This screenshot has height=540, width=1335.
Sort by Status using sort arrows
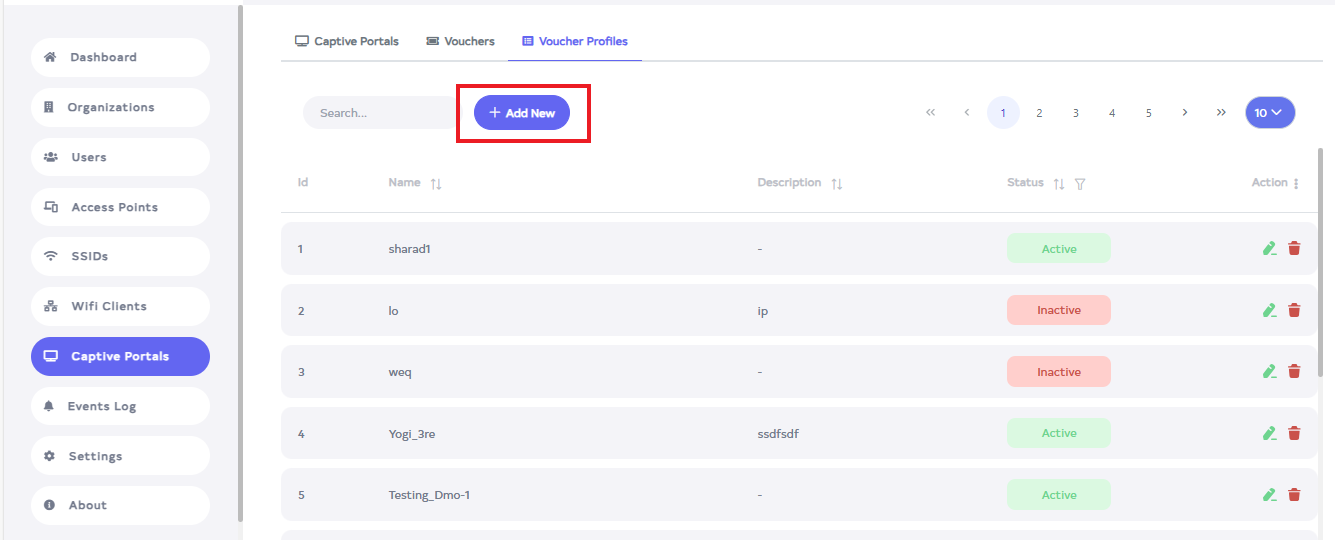(x=1059, y=184)
